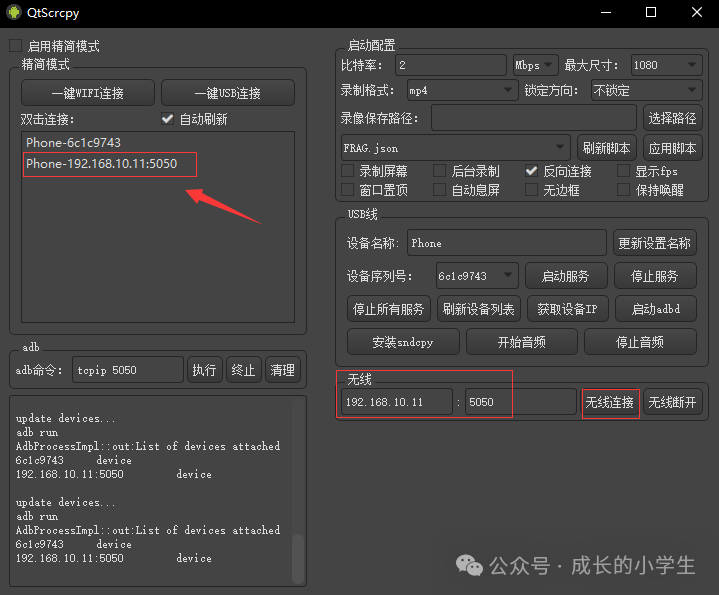The width and height of the screenshot is (719, 595).
Task: Focus the adb命令 tcpip 5050 field
Action: [128, 369]
